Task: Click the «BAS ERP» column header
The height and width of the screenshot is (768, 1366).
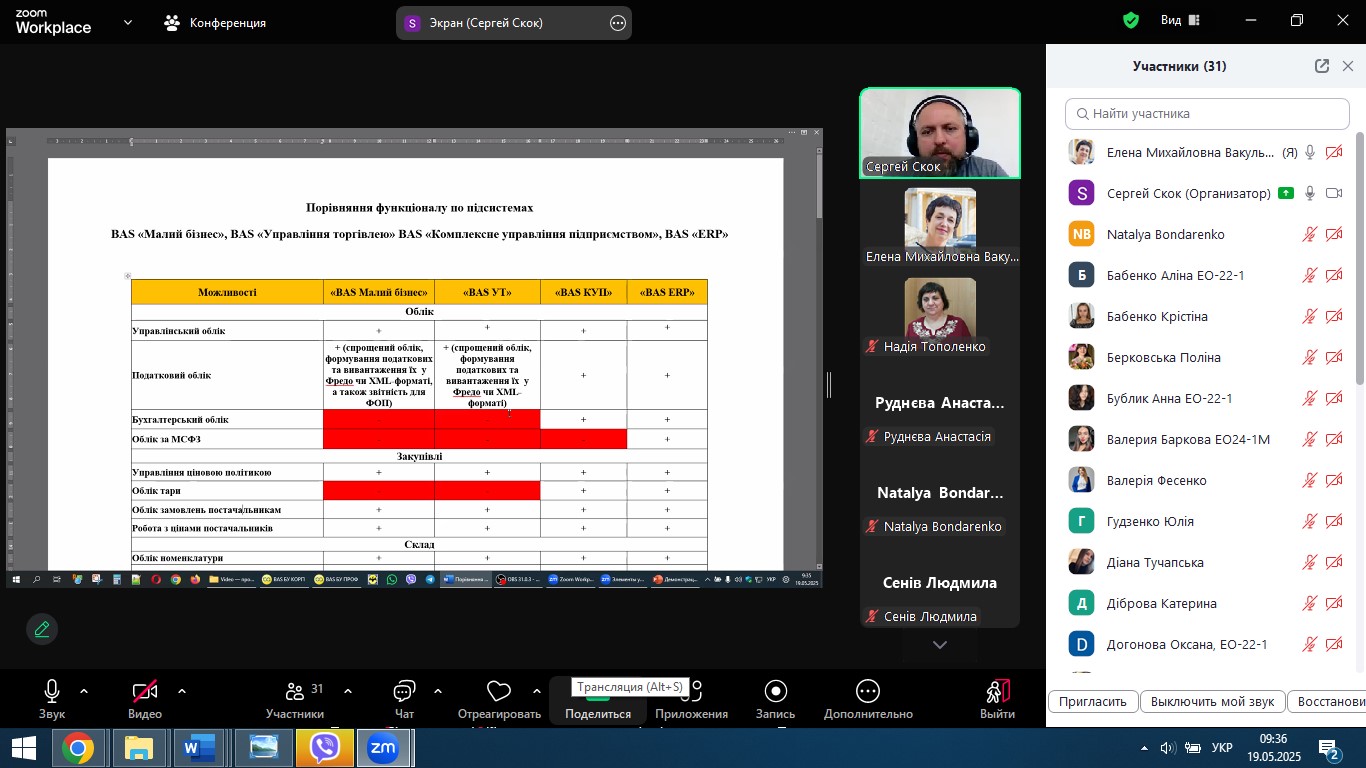Action: point(667,292)
